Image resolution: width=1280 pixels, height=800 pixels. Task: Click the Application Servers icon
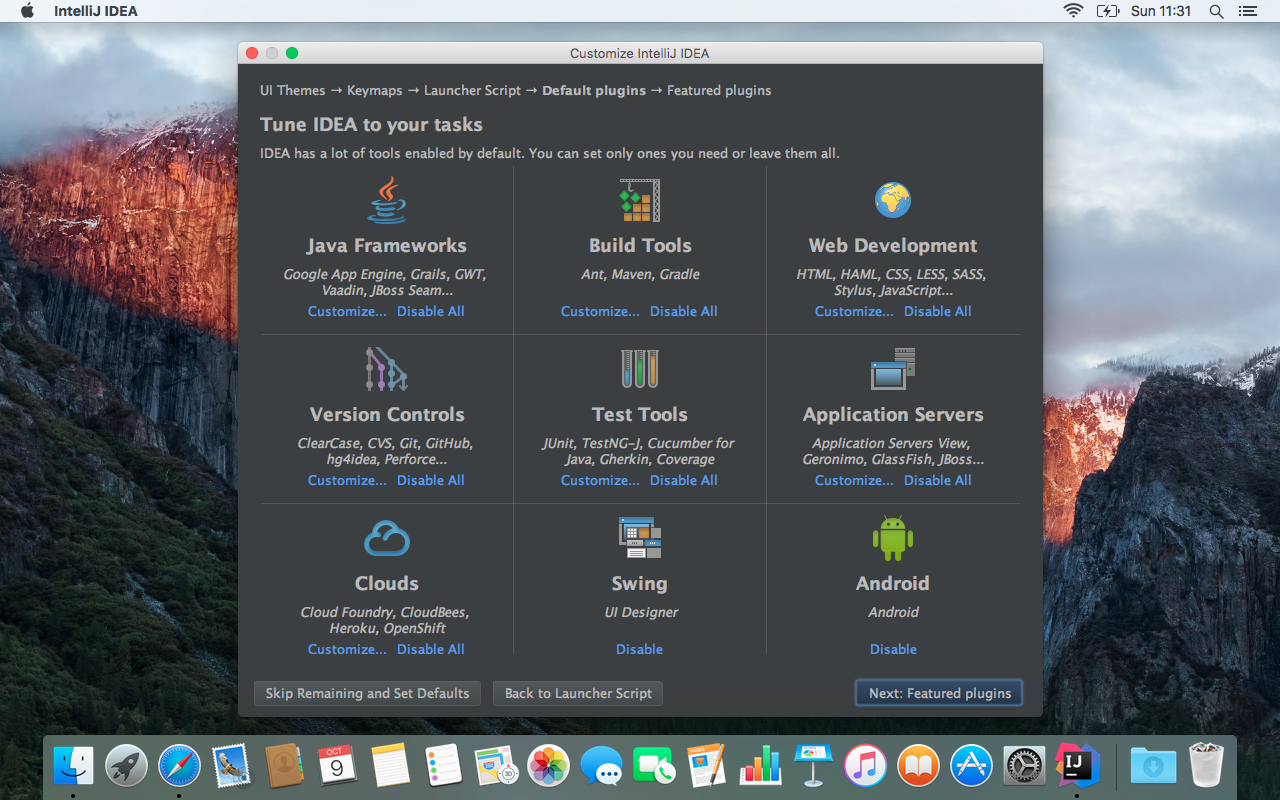click(893, 369)
